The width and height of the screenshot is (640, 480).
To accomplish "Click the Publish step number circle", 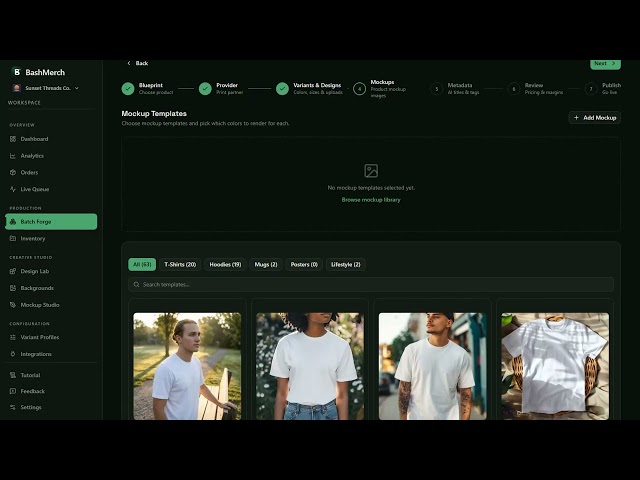I will coord(591,89).
